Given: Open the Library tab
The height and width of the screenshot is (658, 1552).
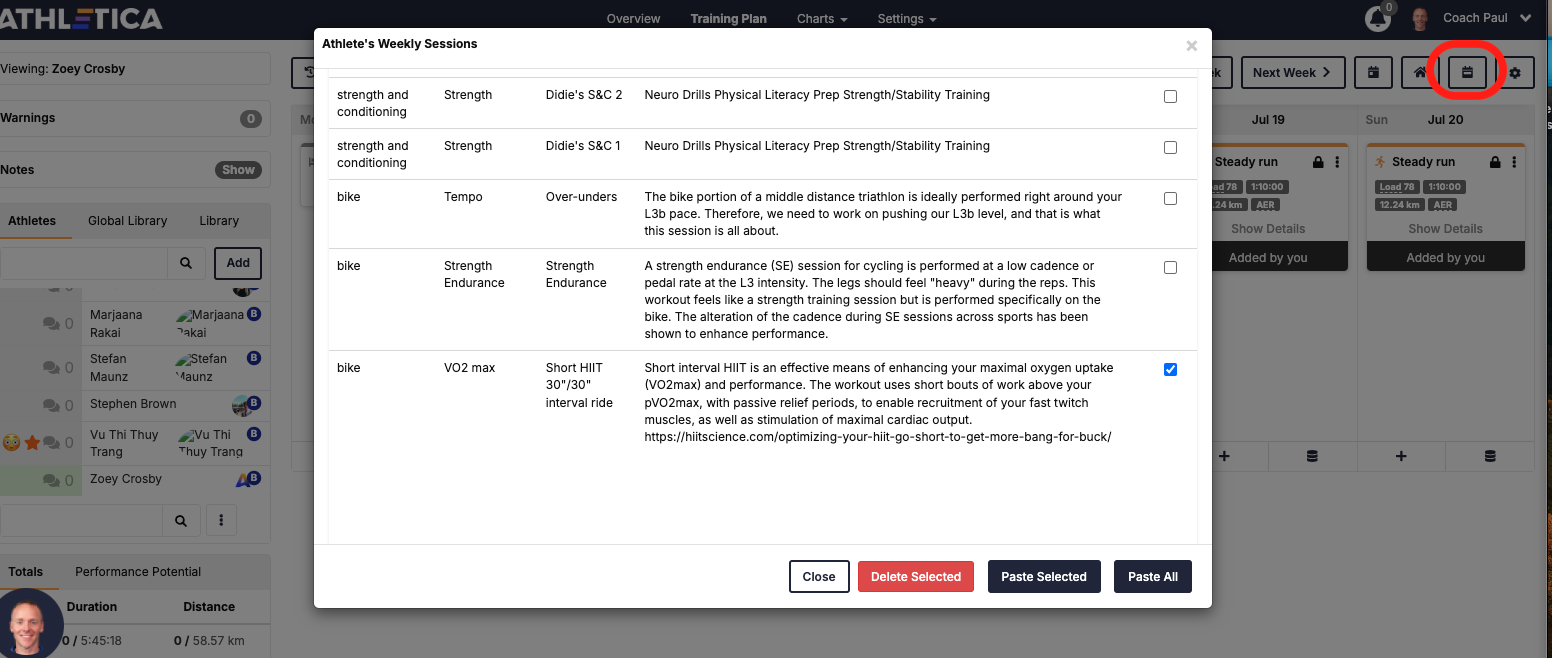Looking at the screenshot, I should 219,221.
